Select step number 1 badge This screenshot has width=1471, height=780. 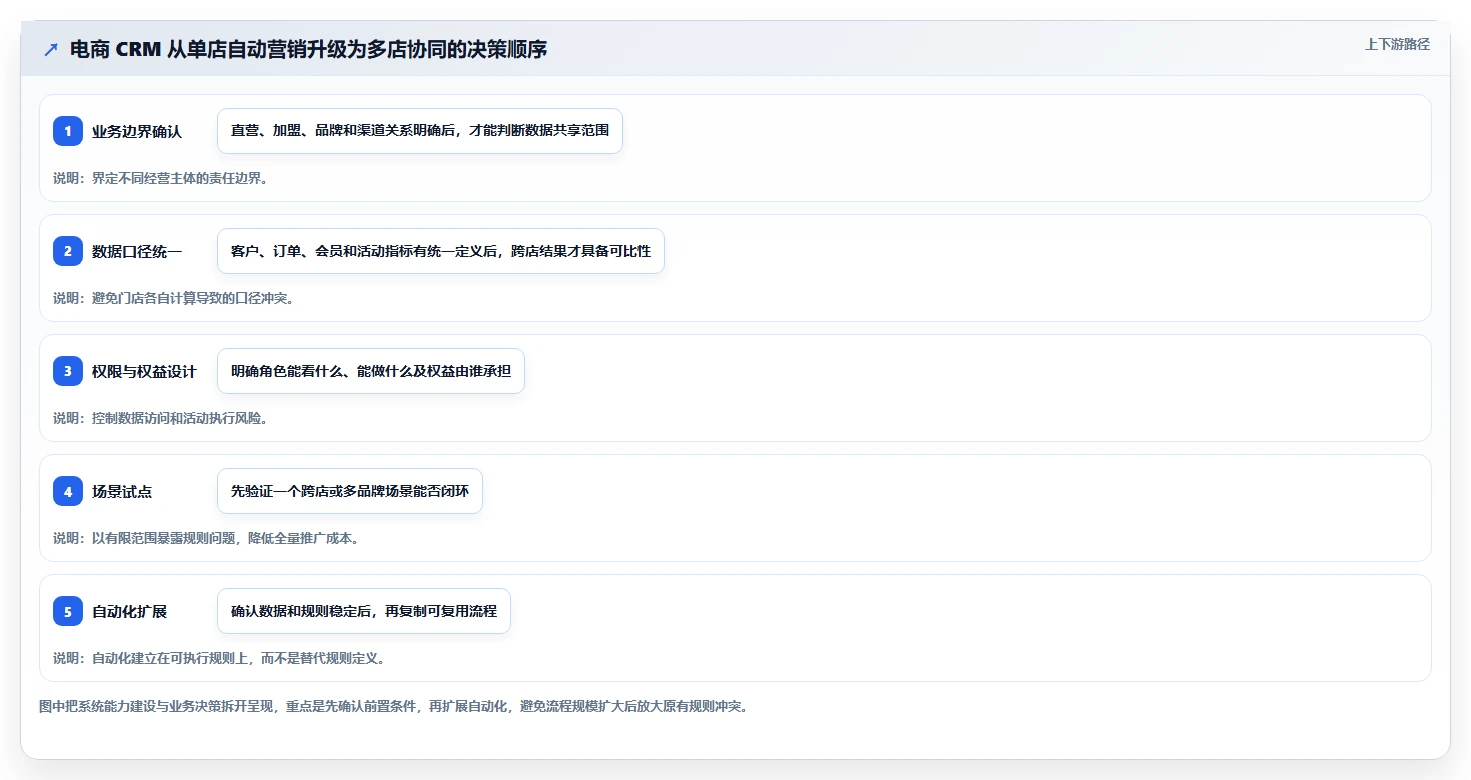click(x=68, y=131)
